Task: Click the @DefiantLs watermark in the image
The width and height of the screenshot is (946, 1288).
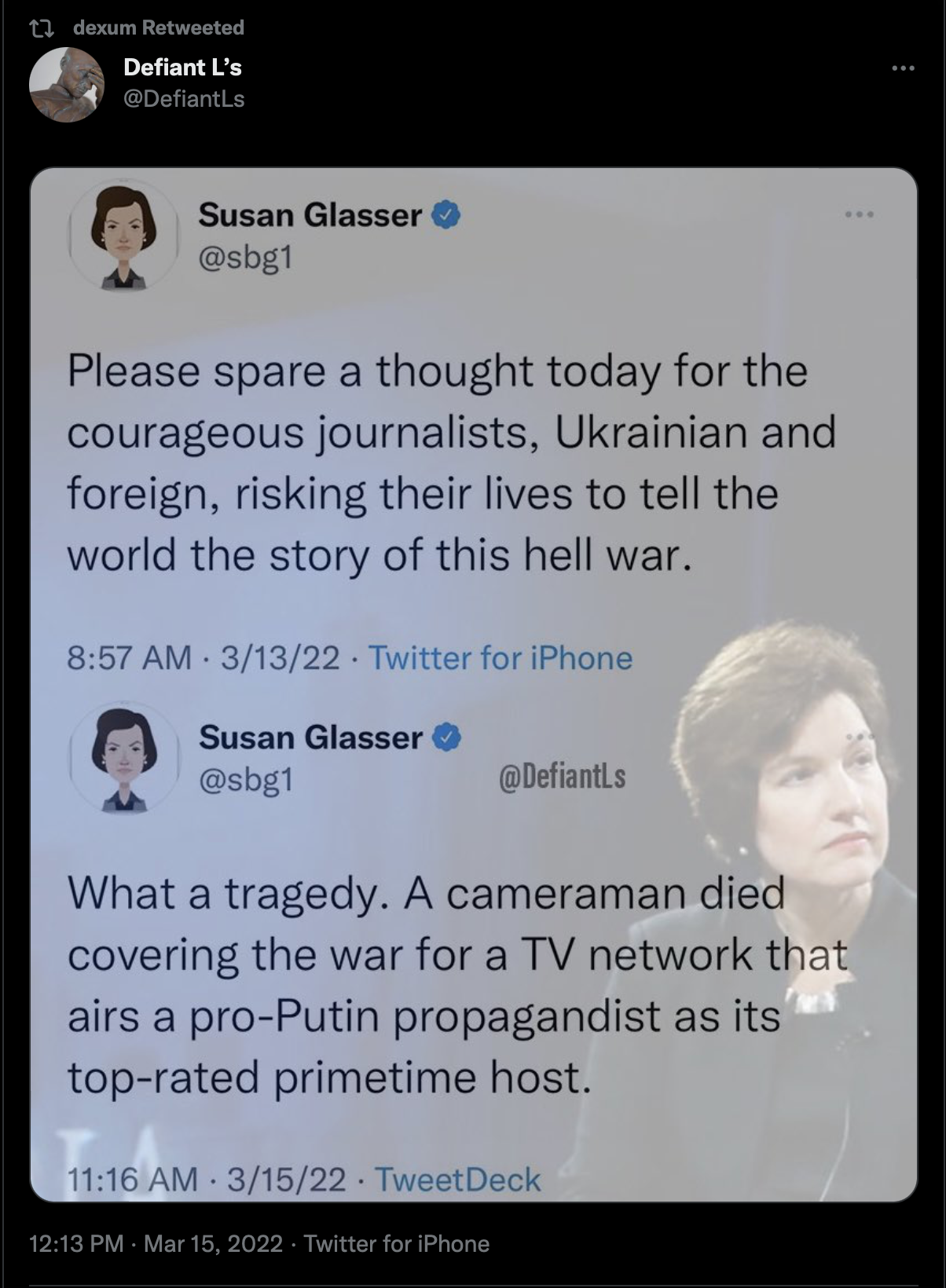Action: [x=563, y=777]
